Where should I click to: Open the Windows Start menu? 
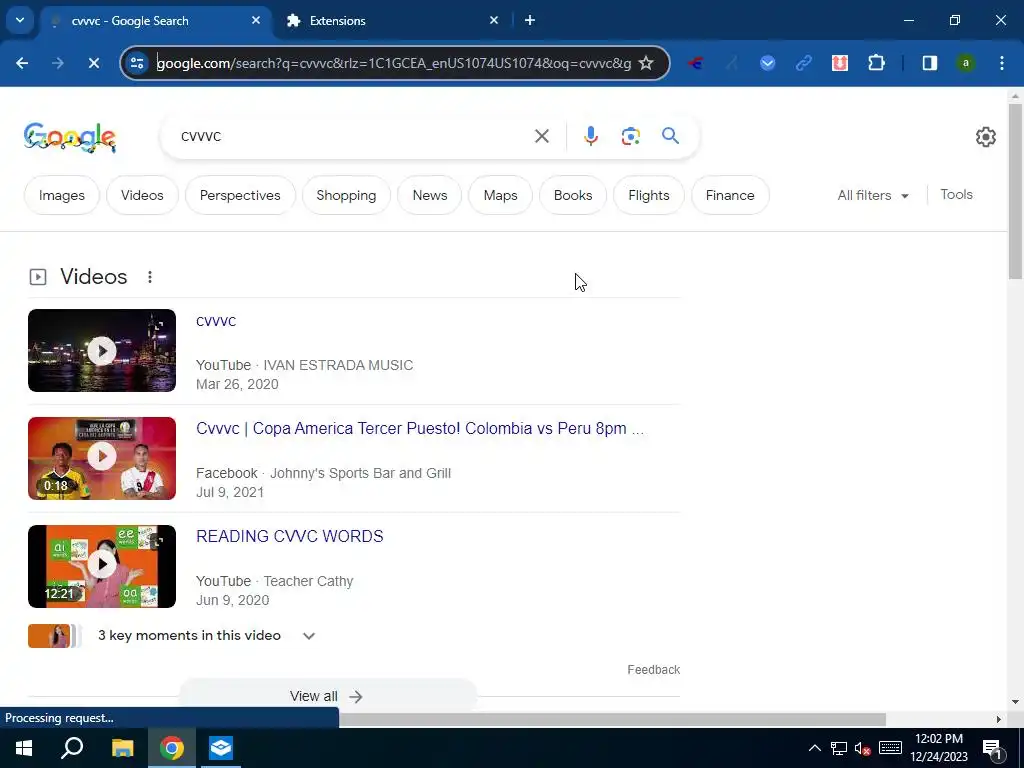pyautogui.click(x=24, y=748)
